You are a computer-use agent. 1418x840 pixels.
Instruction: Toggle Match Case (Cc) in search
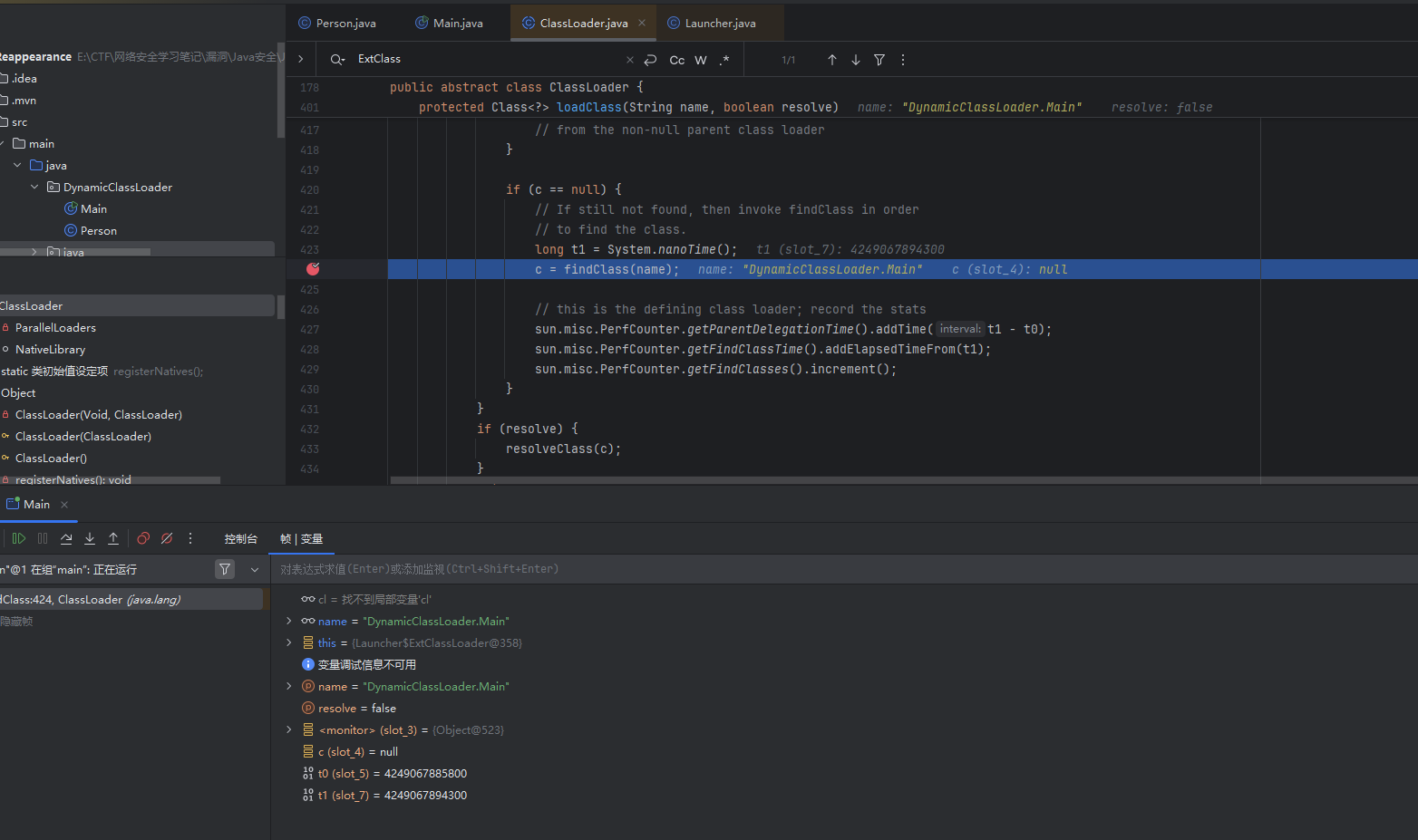(676, 60)
